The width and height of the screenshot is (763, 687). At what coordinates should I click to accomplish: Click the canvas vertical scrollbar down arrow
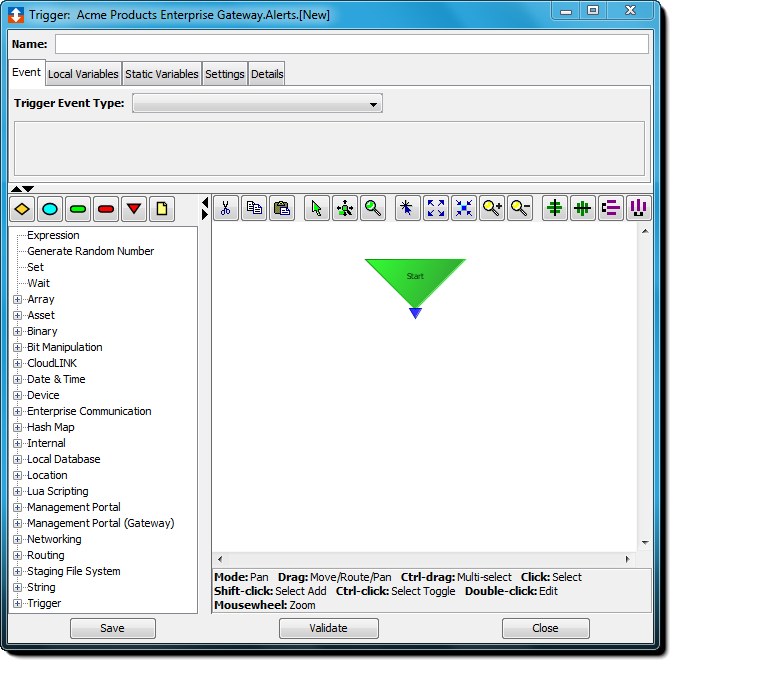pos(645,542)
